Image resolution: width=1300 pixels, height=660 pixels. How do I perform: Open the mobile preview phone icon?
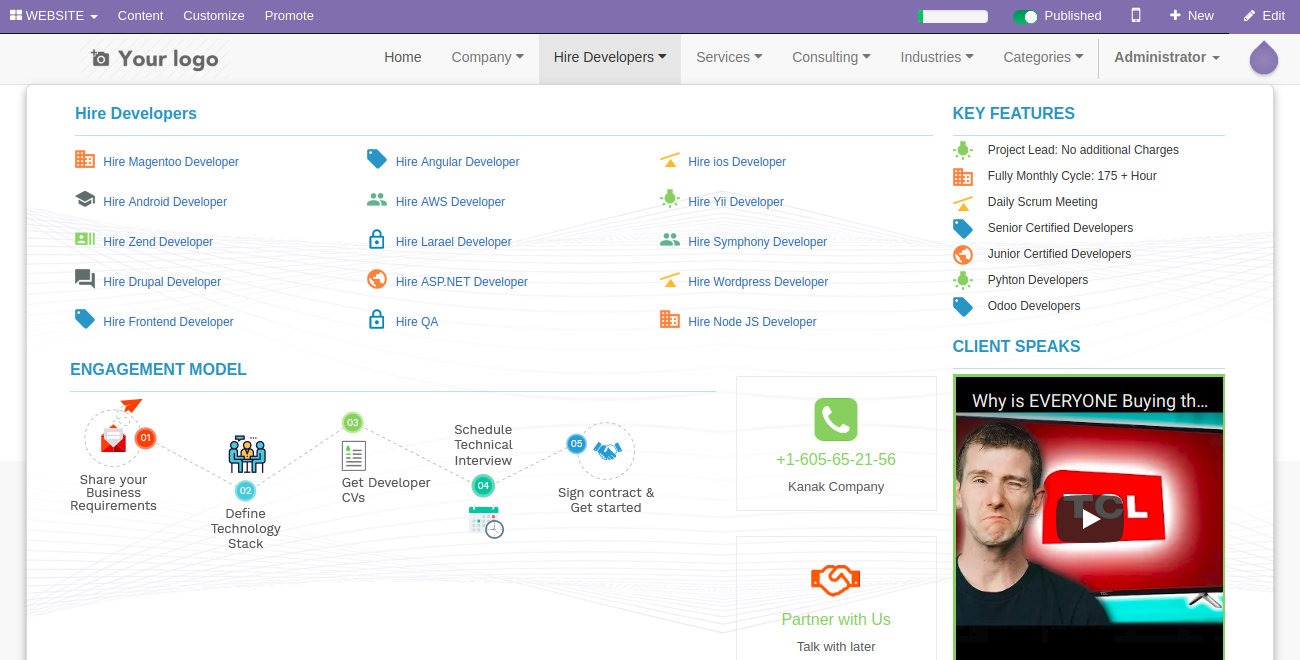click(x=1136, y=15)
